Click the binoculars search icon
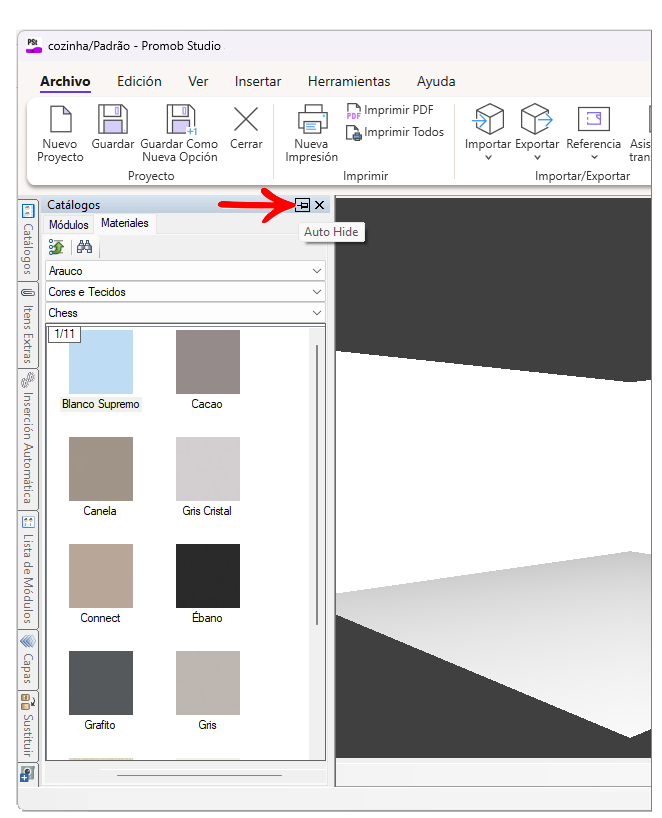Image resolution: width=662 pixels, height=818 pixels. [84, 247]
